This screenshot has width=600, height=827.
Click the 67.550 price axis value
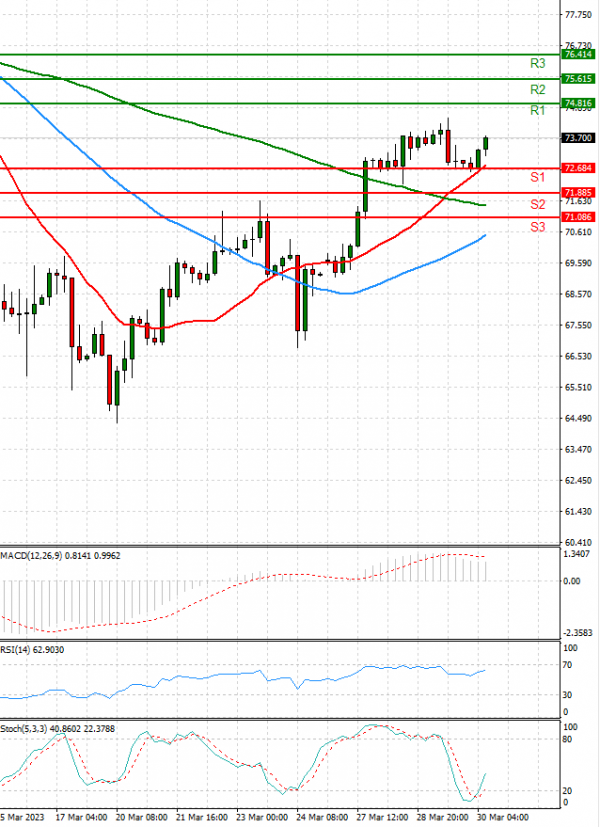coord(578,325)
